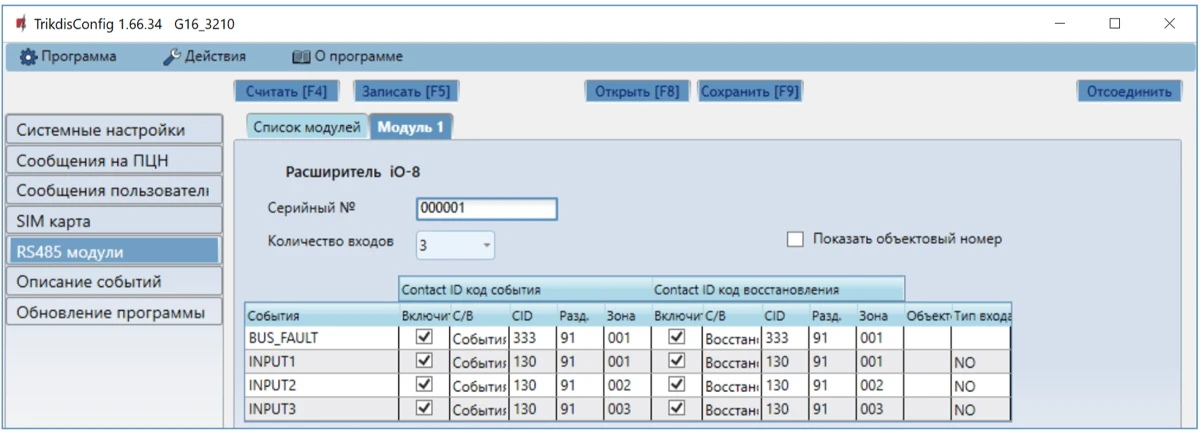Click the Считать [F4] button
The height and width of the screenshot is (433, 1200).
(287, 92)
